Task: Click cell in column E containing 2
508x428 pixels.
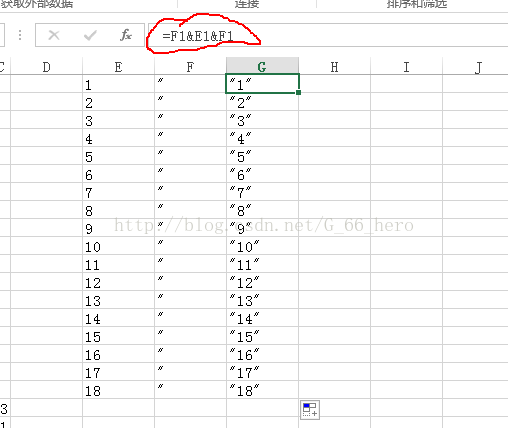Action: [x=118, y=102]
